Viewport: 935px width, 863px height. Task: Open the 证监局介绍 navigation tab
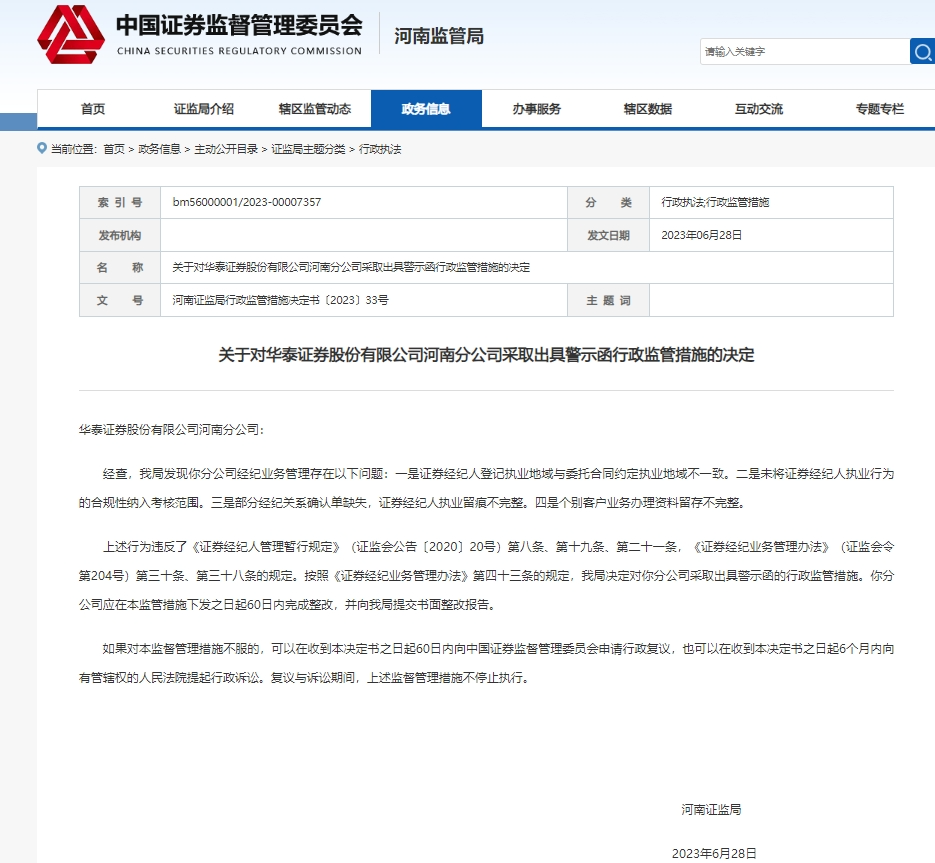(x=203, y=109)
